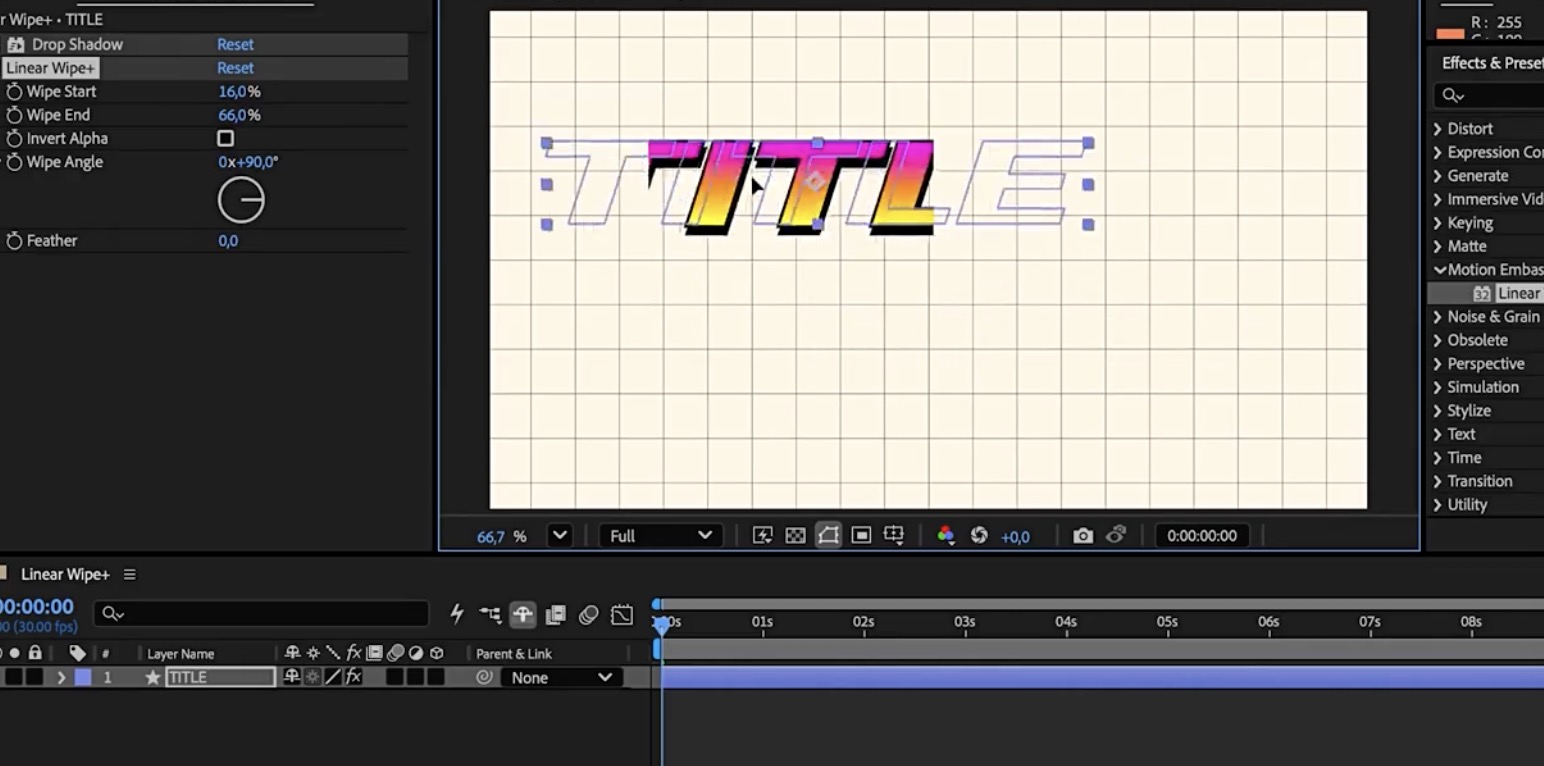Toggle the Feather stopwatch

14,241
